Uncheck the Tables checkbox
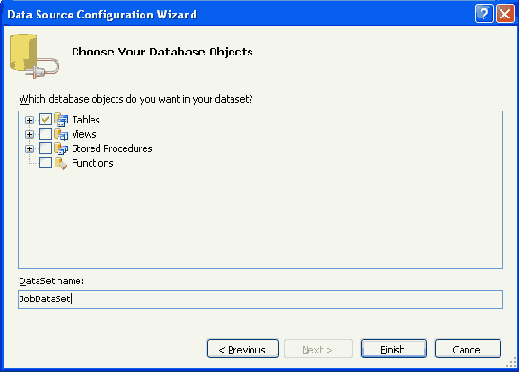The width and height of the screenshot is (519, 372). 45,119
